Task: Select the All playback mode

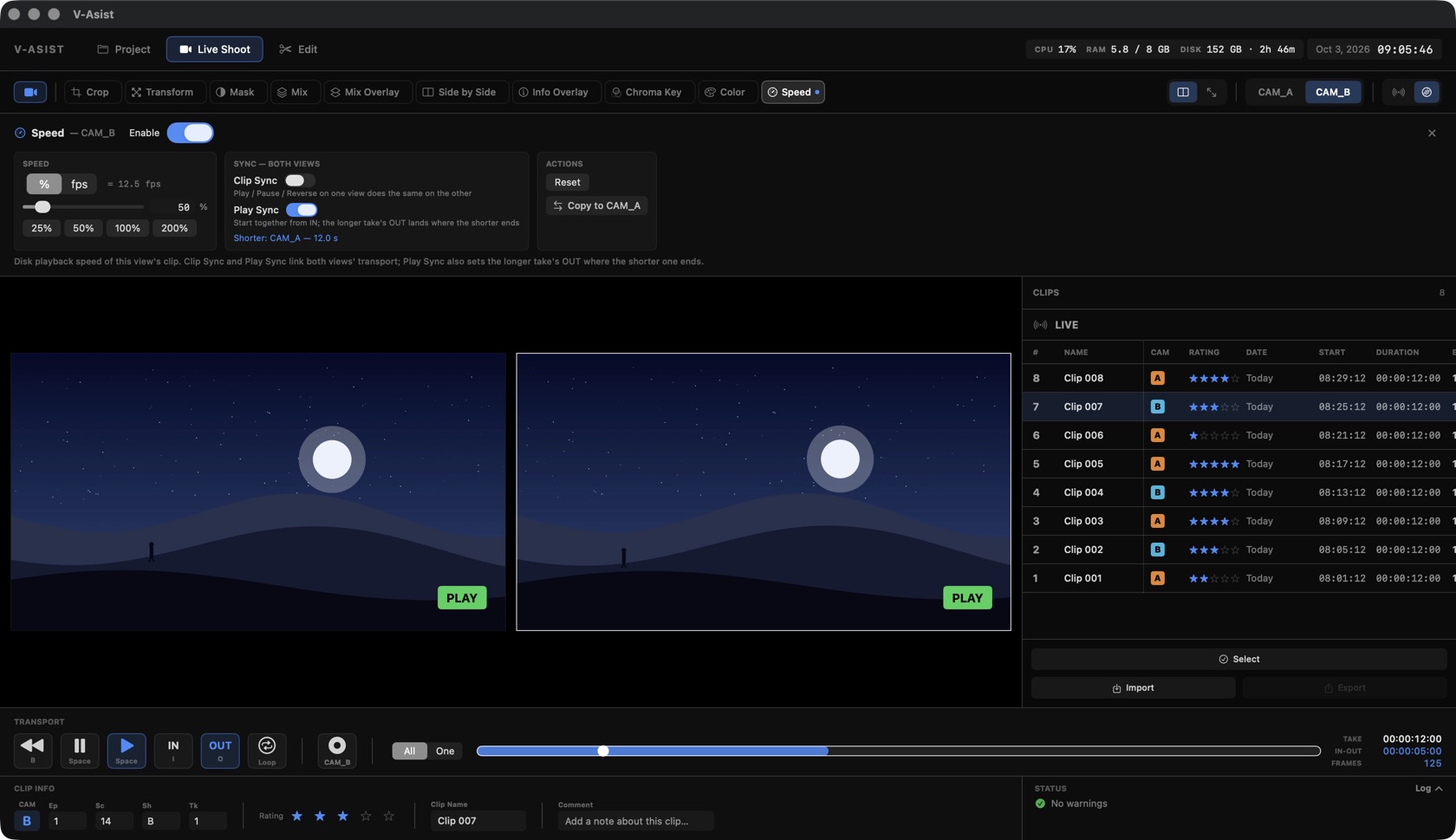Action: (409, 751)
